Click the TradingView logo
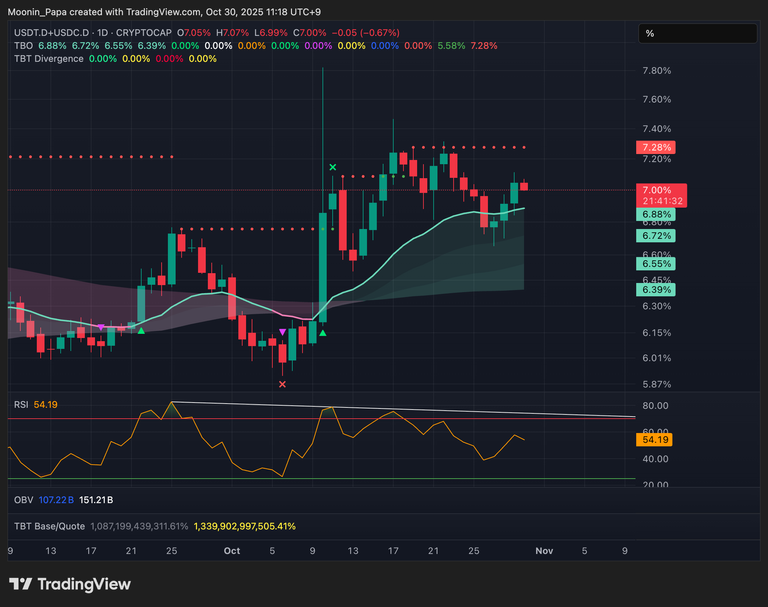The height and width of the screenshot is (607, 768). pos(70,584)
